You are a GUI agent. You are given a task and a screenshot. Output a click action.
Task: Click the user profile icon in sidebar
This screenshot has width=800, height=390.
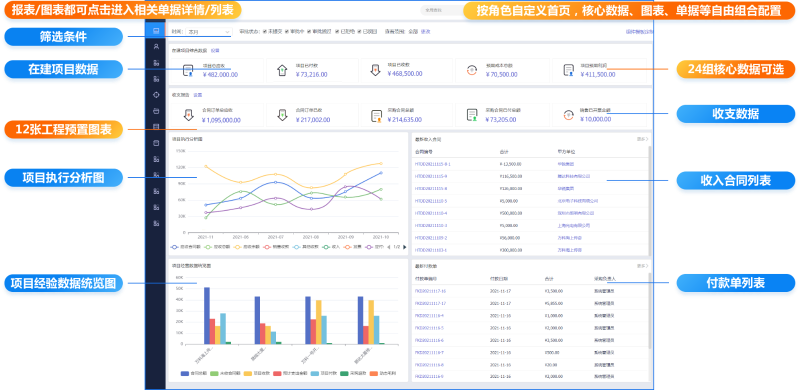(156, 46)
